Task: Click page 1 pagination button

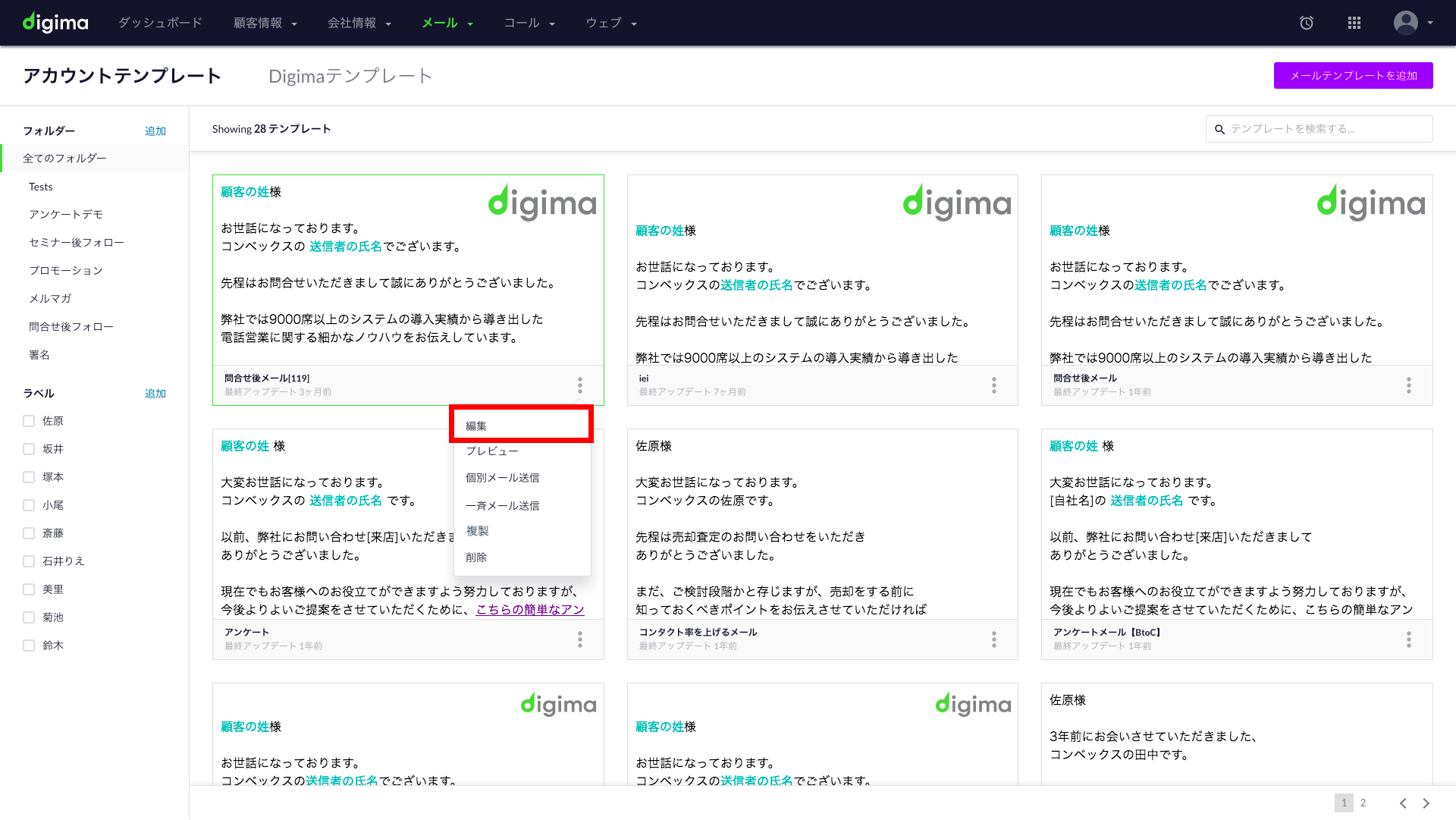Action: 1344,803
